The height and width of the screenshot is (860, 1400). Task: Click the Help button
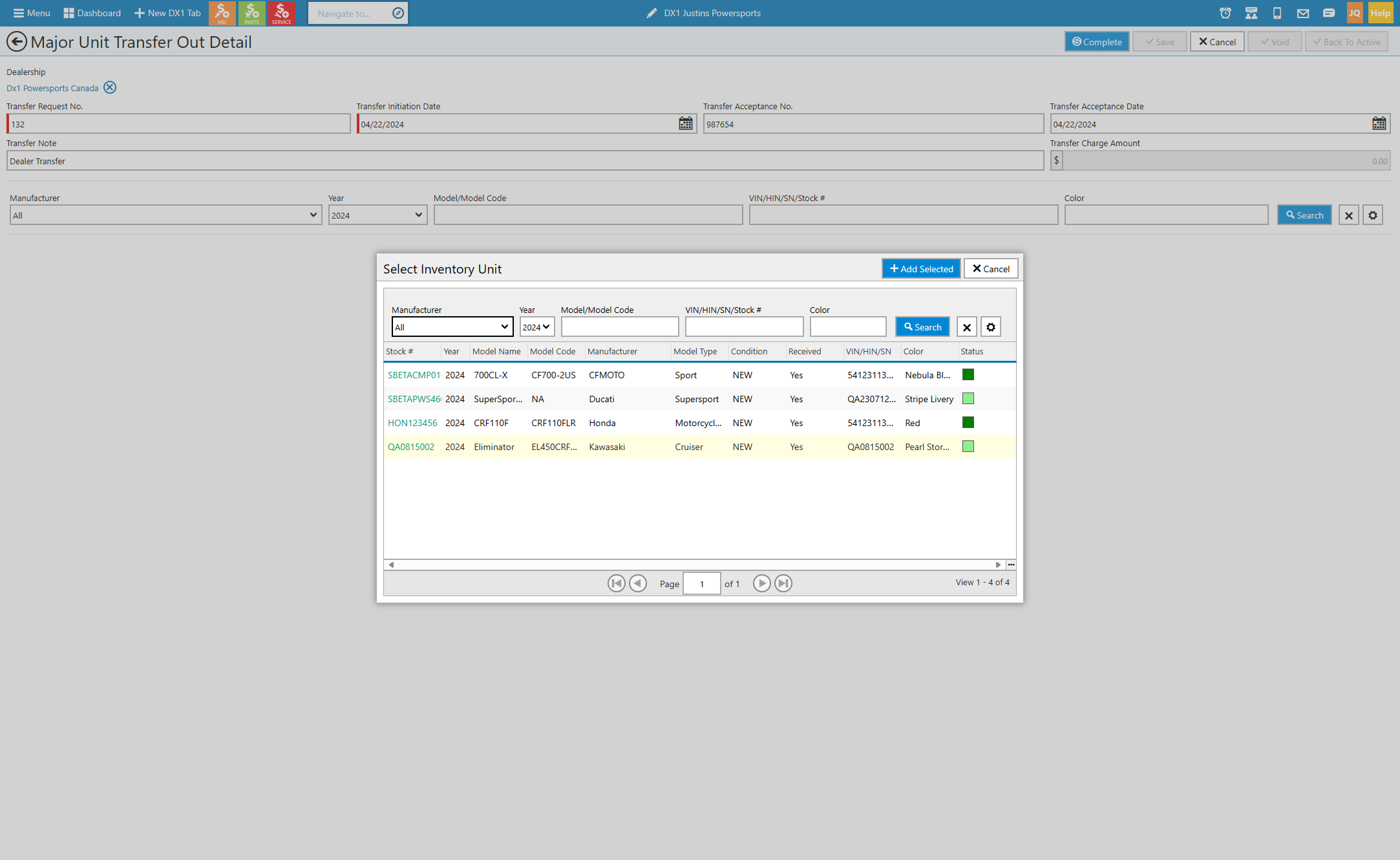(1380, 13)
